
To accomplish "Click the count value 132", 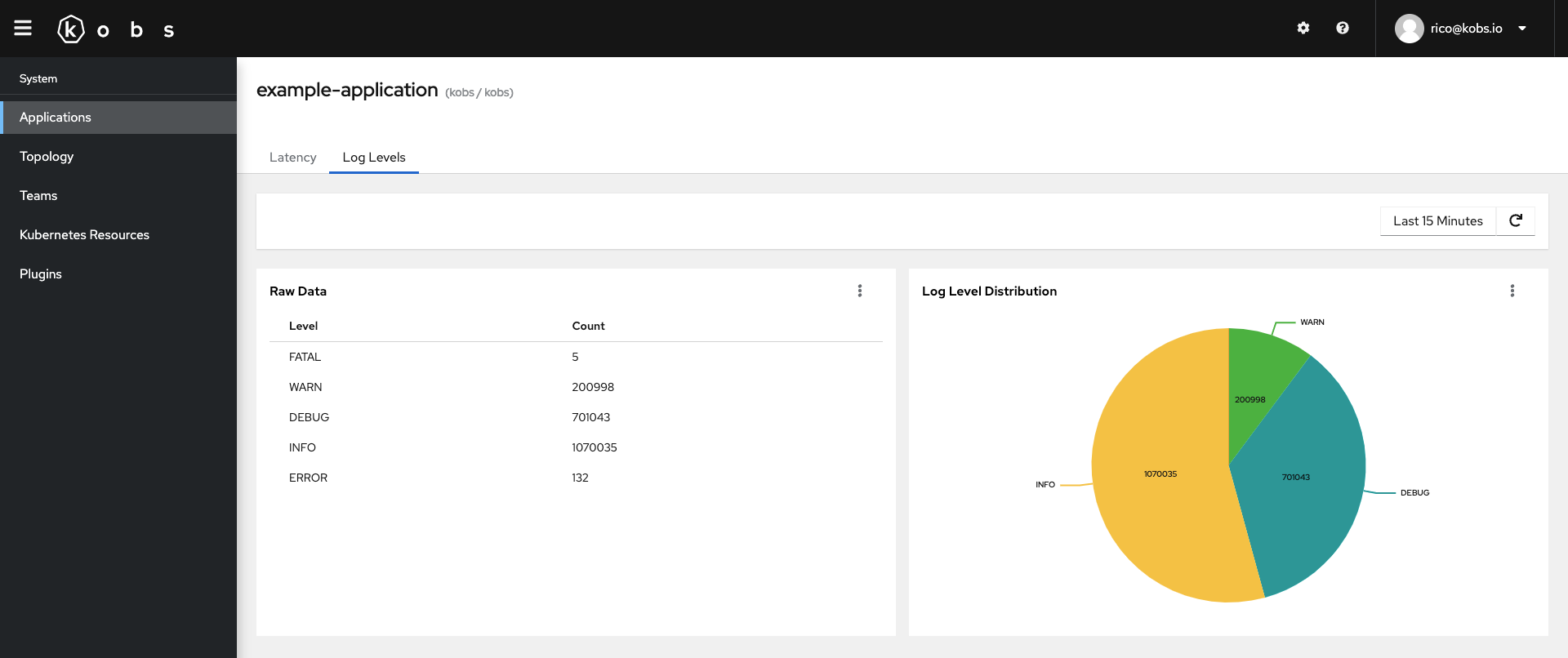I will click(x=580, y=478).
